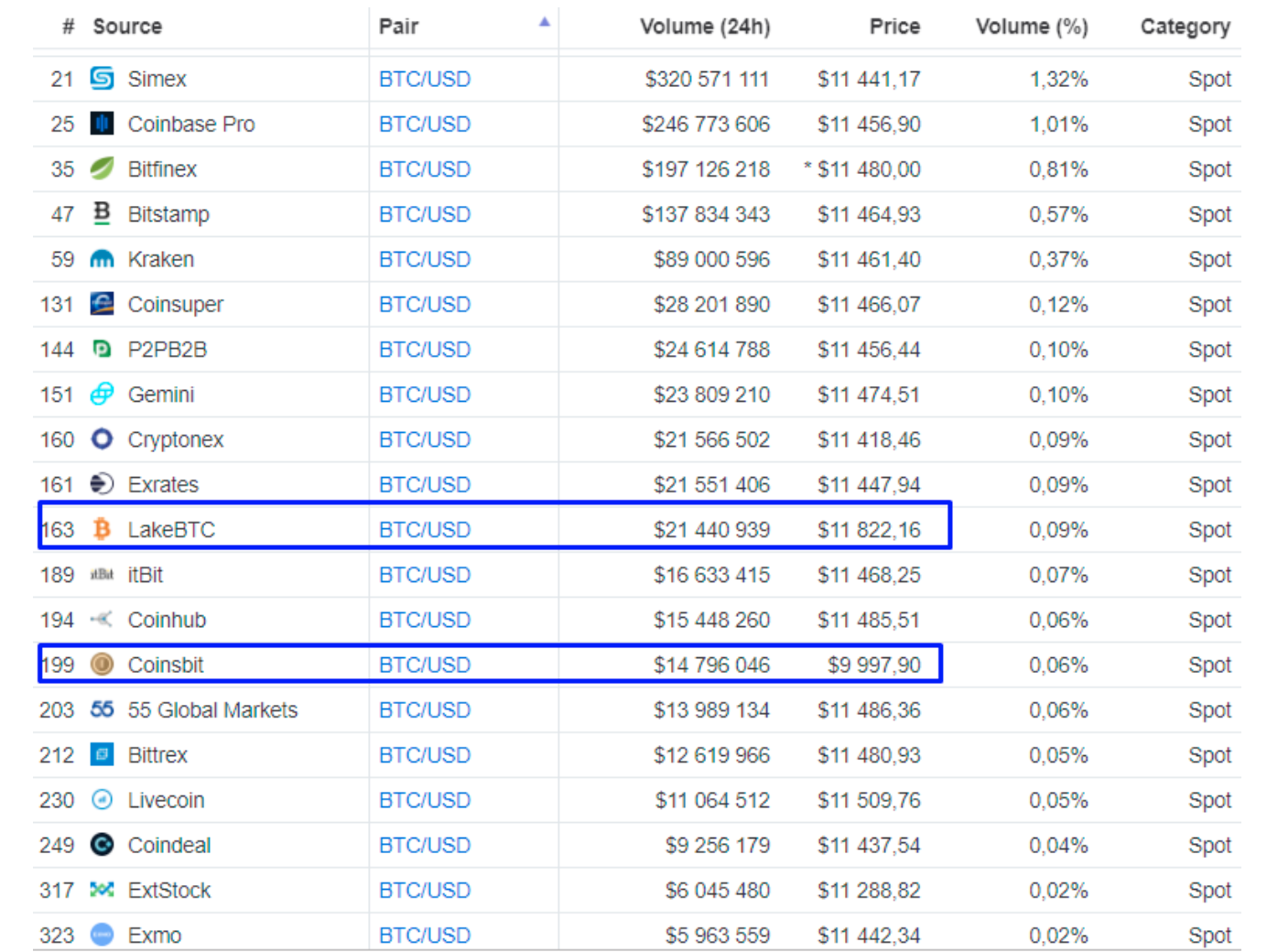Select the Coinbase Pro exchange name

(191, 124)
